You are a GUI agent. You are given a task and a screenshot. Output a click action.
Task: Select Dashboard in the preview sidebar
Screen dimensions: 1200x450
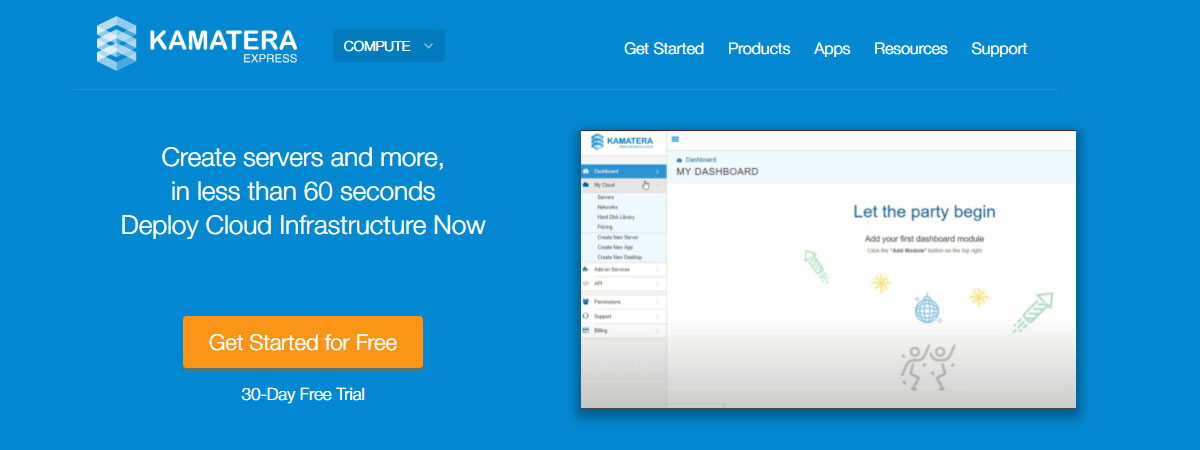623,171
